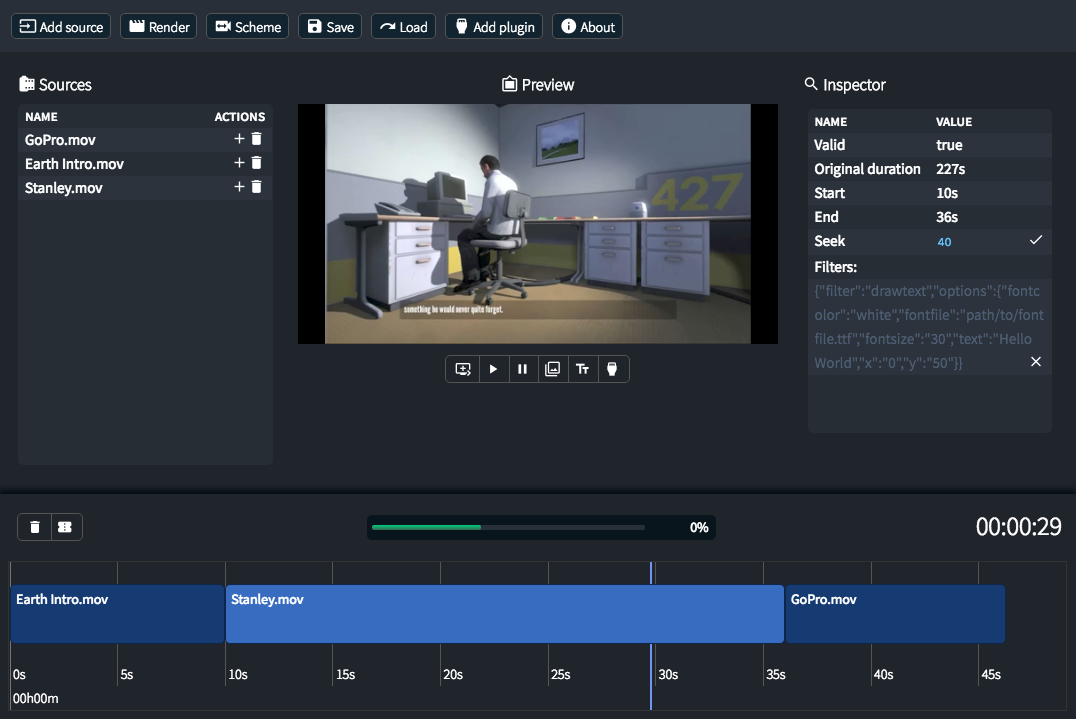
Task: Click the video preview frame
Action: [x=538, y=224]
